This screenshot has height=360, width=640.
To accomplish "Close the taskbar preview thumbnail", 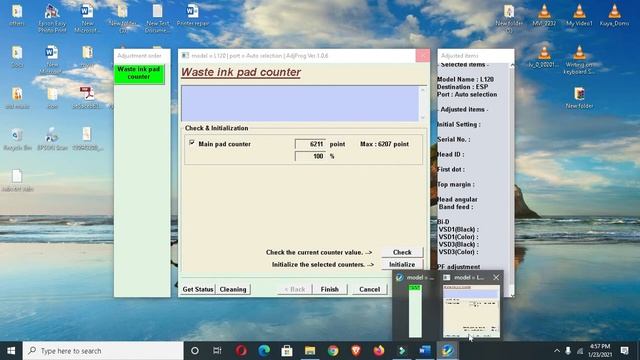I will [496, 278].
